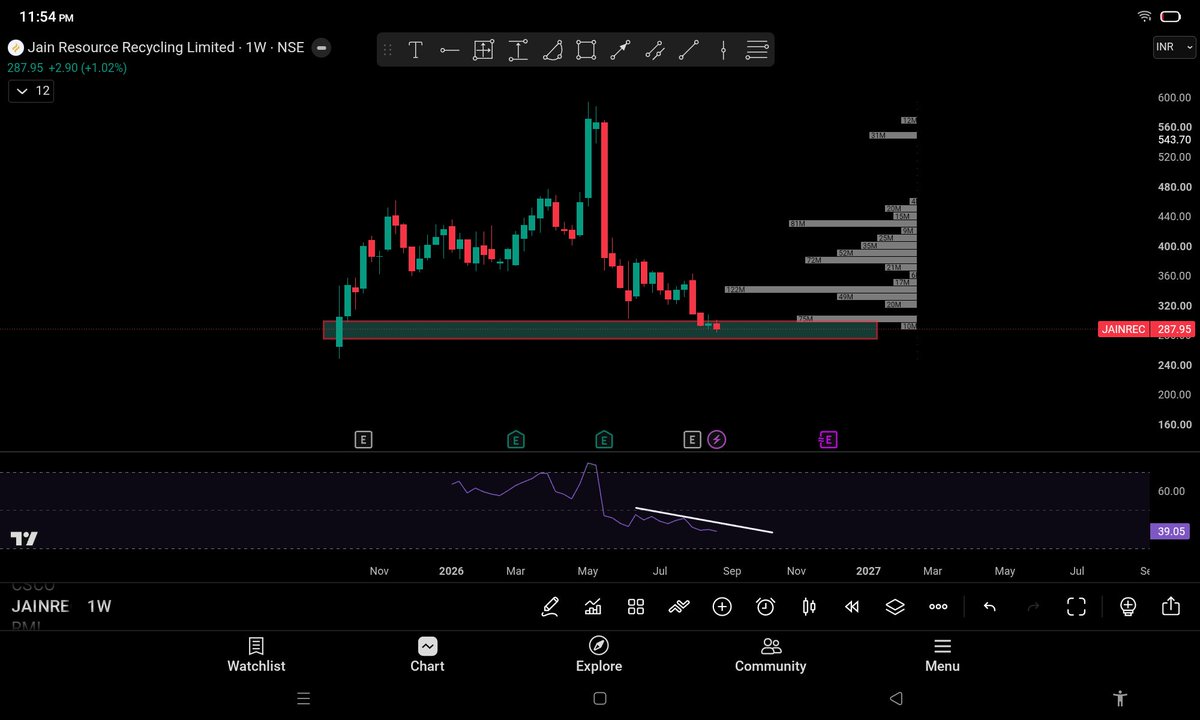Enter fullscreen chart mode
This screenshot has height=720, width=1200.
(x=1076, y=606)
